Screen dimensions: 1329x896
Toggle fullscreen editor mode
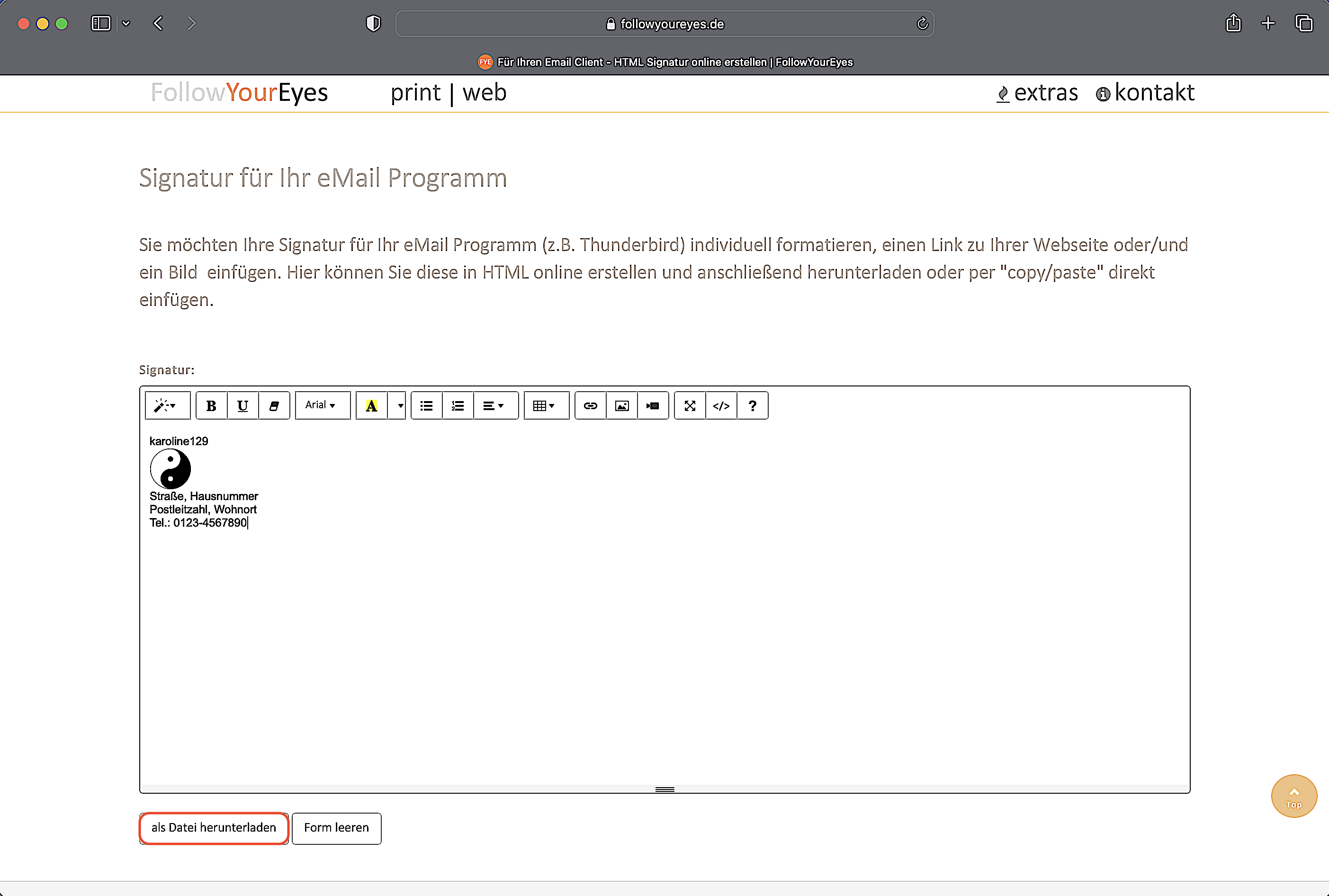pyautogui.click(x=690, y=406)
